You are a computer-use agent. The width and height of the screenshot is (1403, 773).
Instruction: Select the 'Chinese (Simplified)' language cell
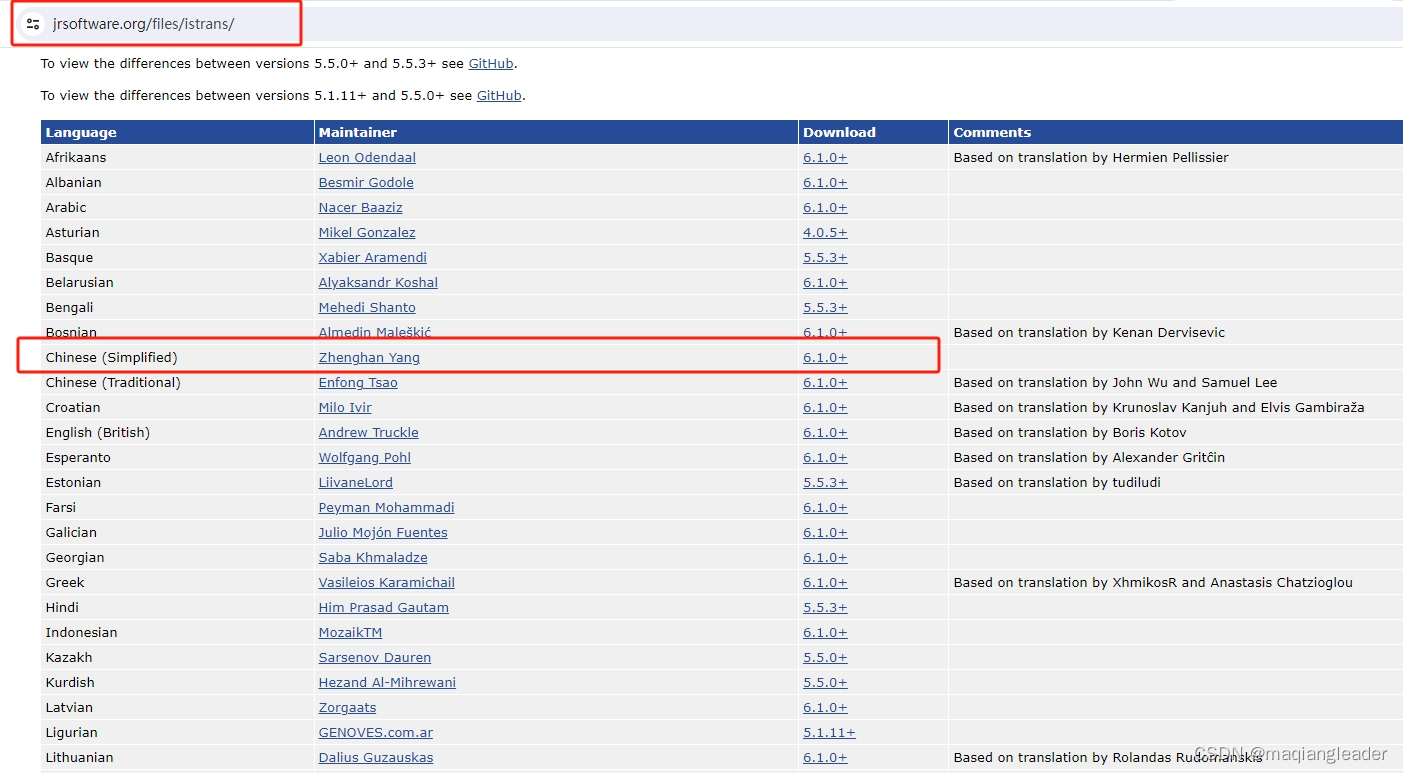(x=177, y=357)
